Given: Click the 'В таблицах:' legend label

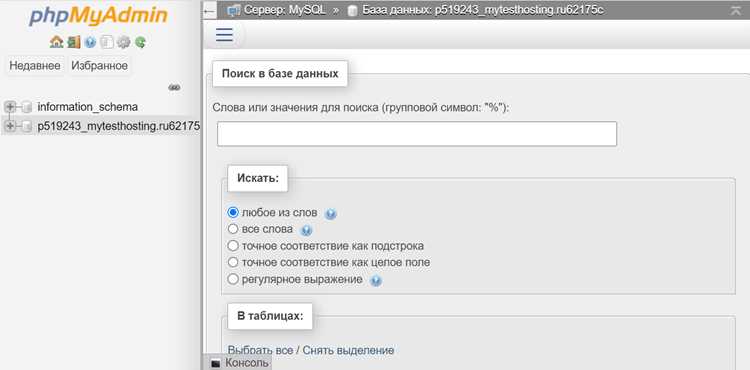Looking at the screenshot, I should click(270, 316).
